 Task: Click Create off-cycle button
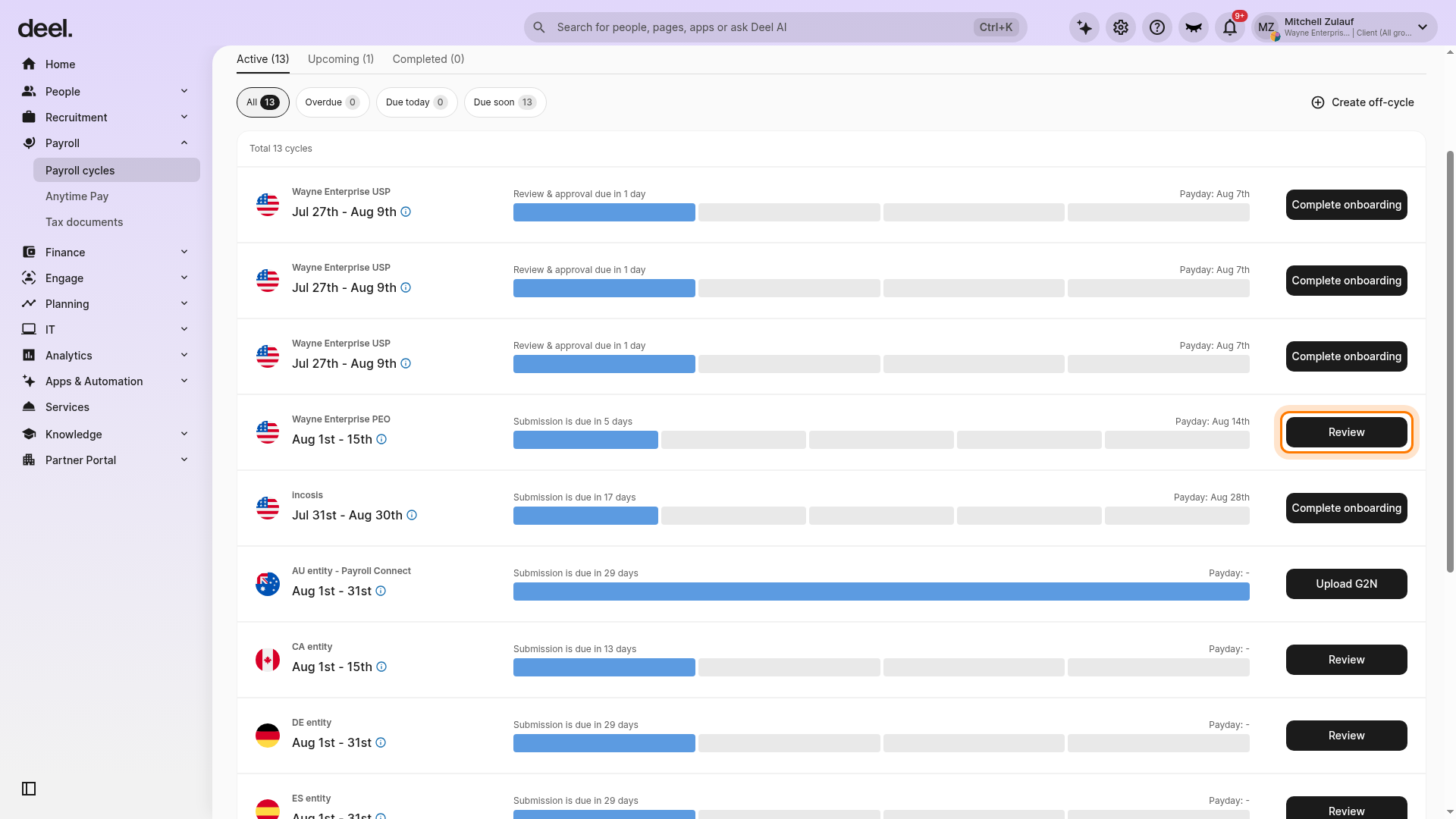tap(1363, 102)
